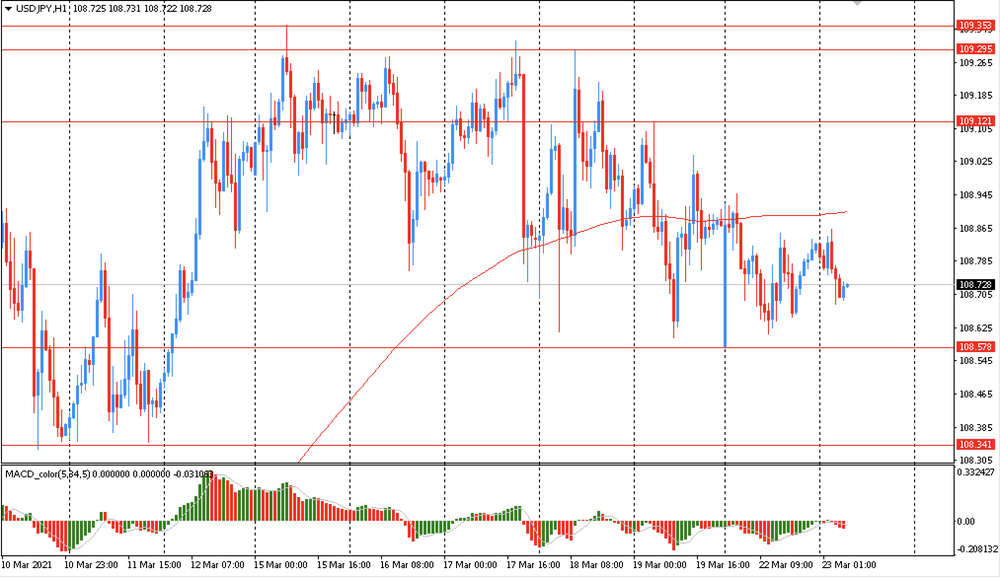Click the 23 Mar 01:00 time label
Image resolution: width=1000 pixels, height=578 pixels.
[849, 565]
